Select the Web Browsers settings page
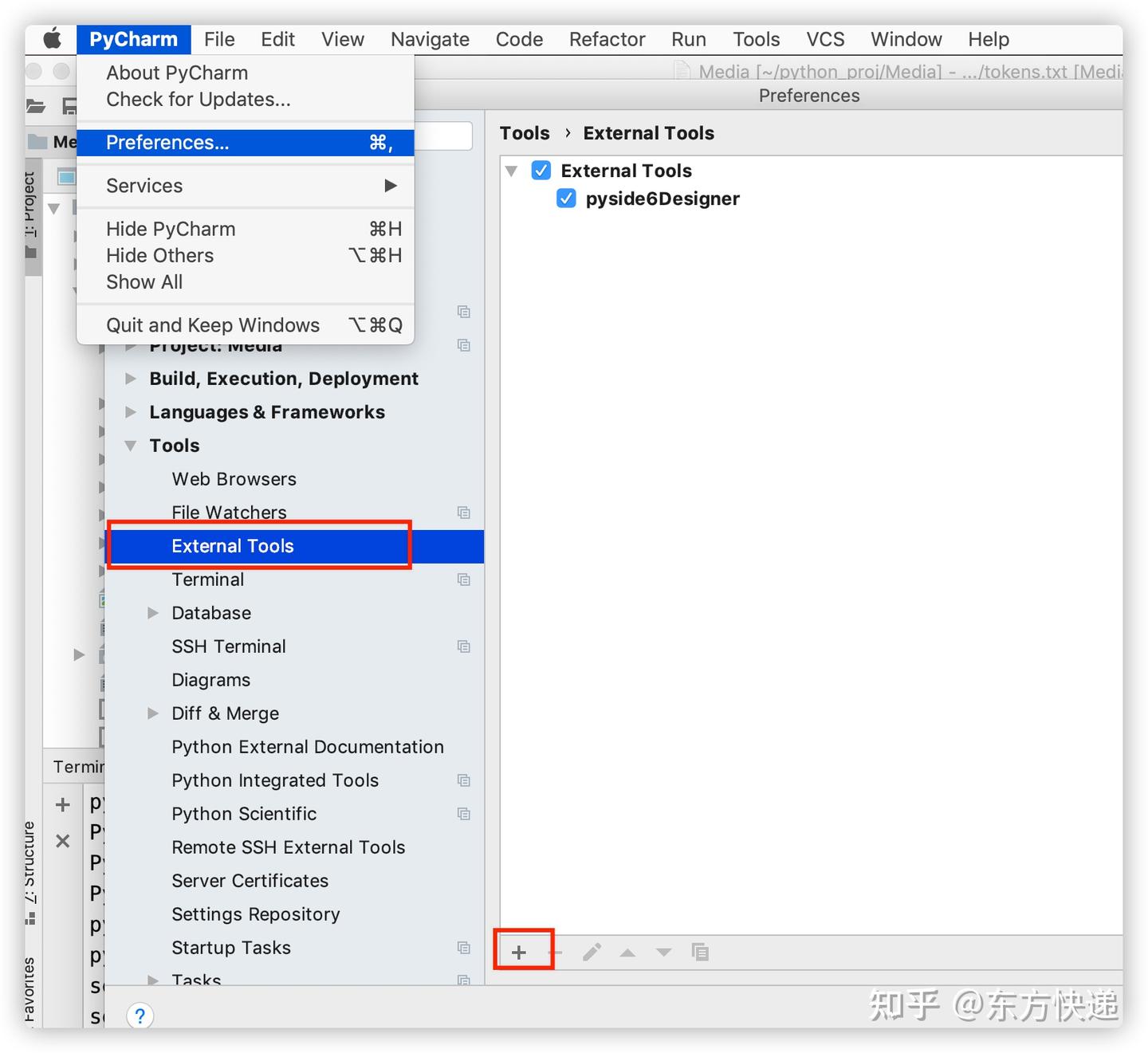Screen dimensions: 1148x1053 click(x=233, y=478)
